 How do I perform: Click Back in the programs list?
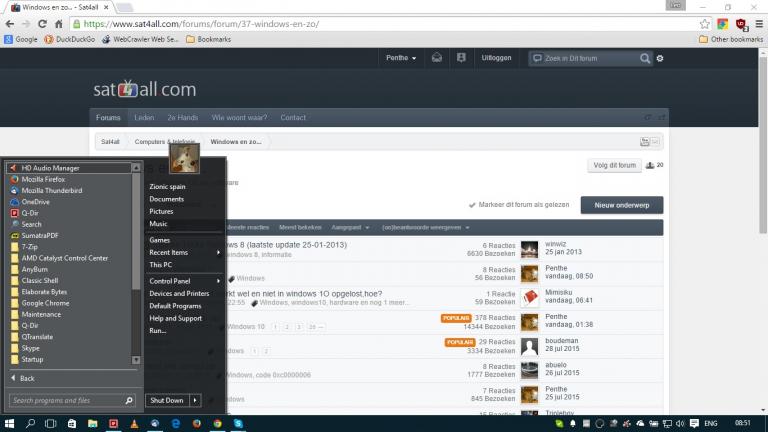[23, 379]
